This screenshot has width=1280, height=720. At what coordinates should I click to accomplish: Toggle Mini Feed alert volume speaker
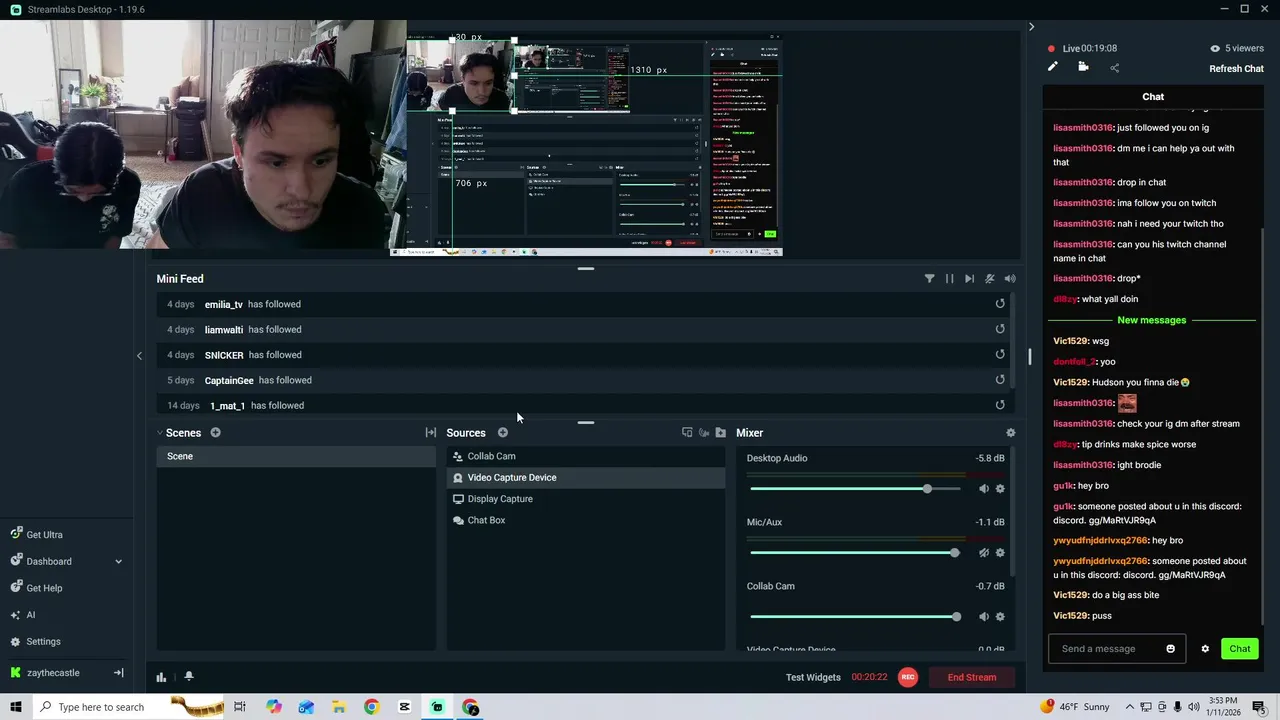coord(1010,279)
